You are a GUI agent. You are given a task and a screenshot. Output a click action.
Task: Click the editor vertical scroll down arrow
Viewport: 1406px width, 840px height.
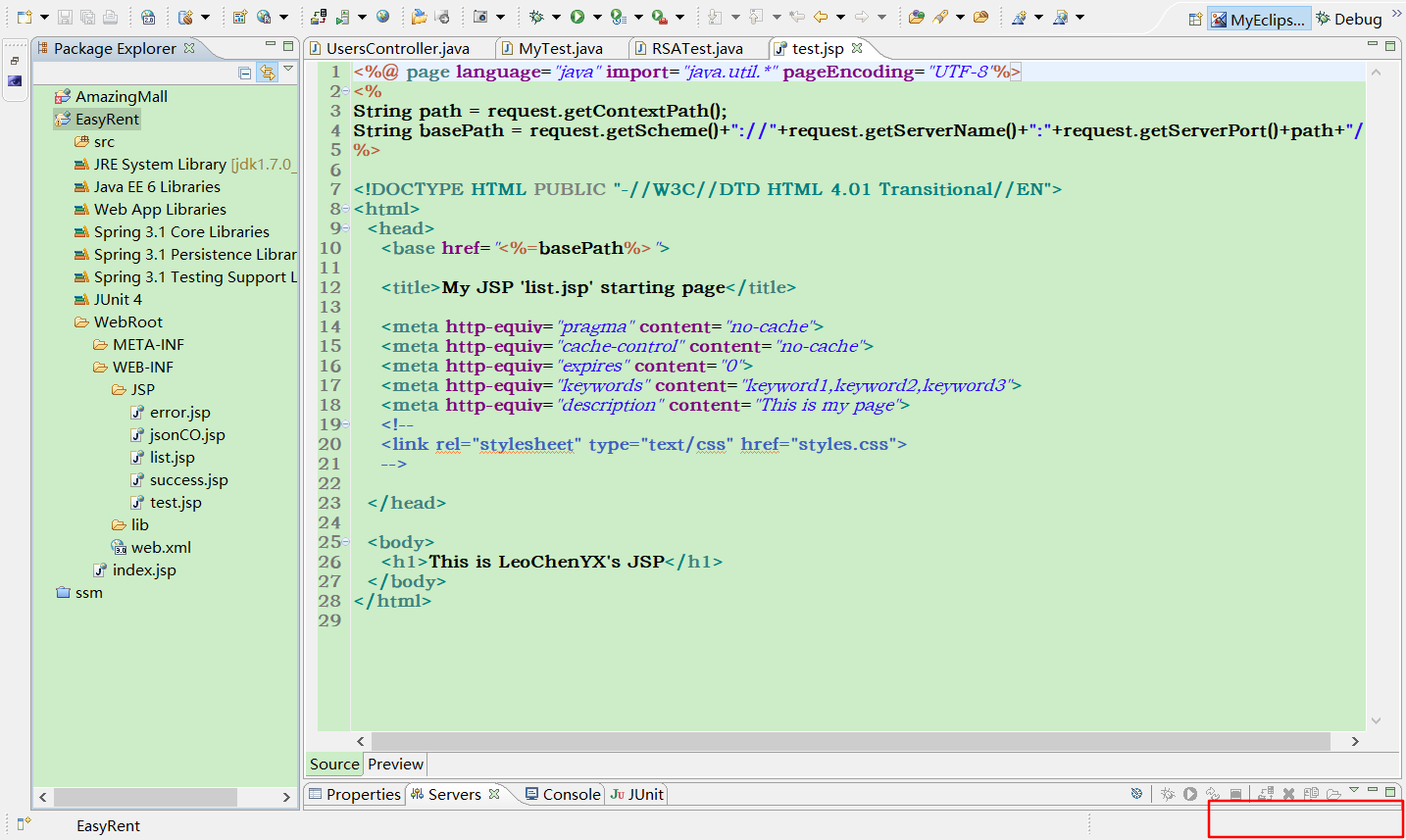(x=1377, y=720)
